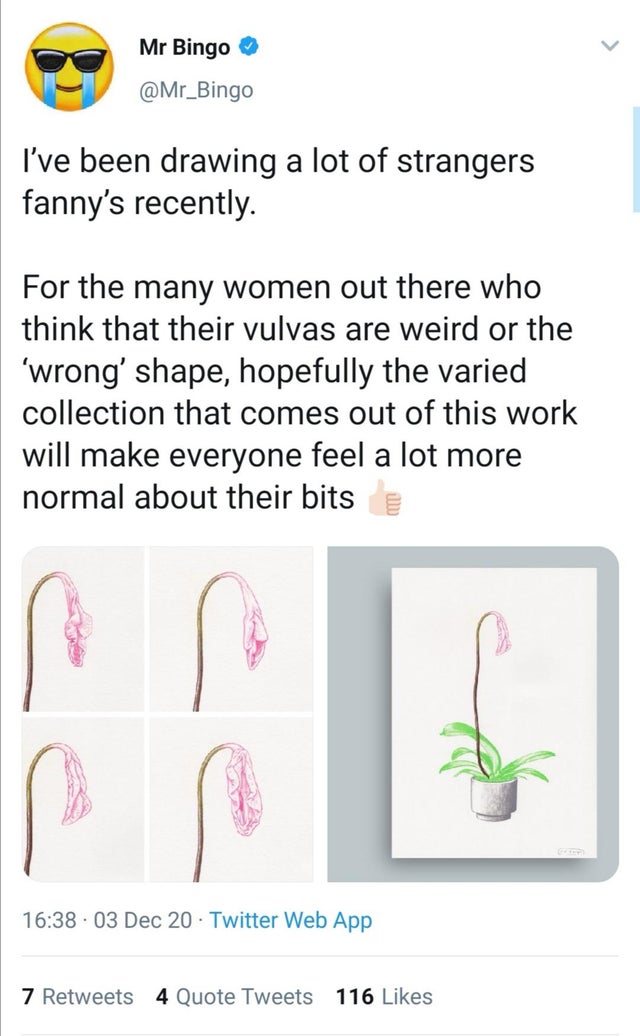Open the bottom-right wilted flower drawing
Screen dimensions: 640x1036
click(x=231, y=800)
